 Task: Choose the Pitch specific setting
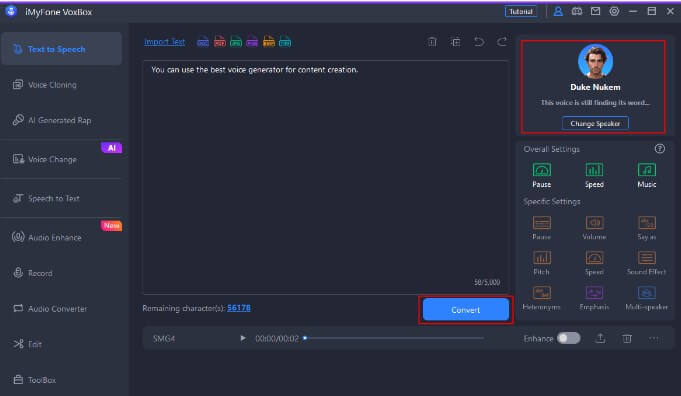click(x=542, y=263)
